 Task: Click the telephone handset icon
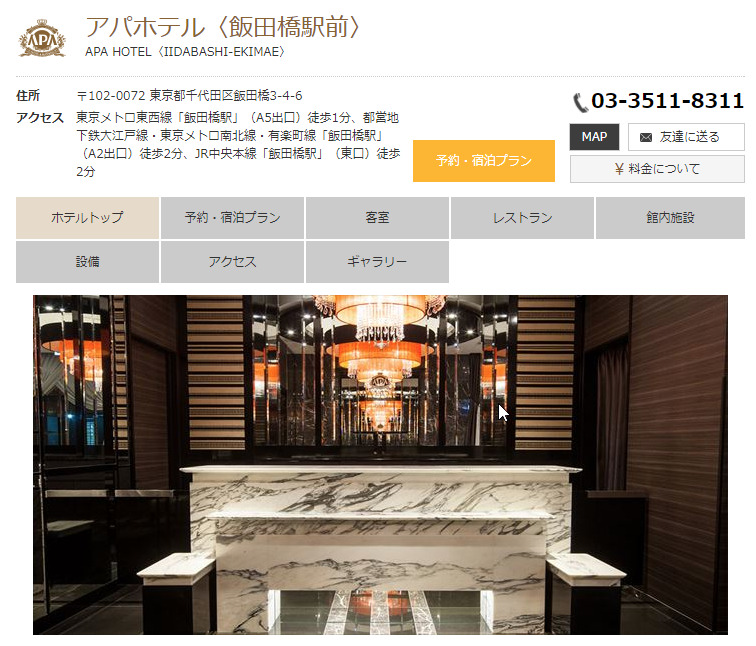coord(580,102)
